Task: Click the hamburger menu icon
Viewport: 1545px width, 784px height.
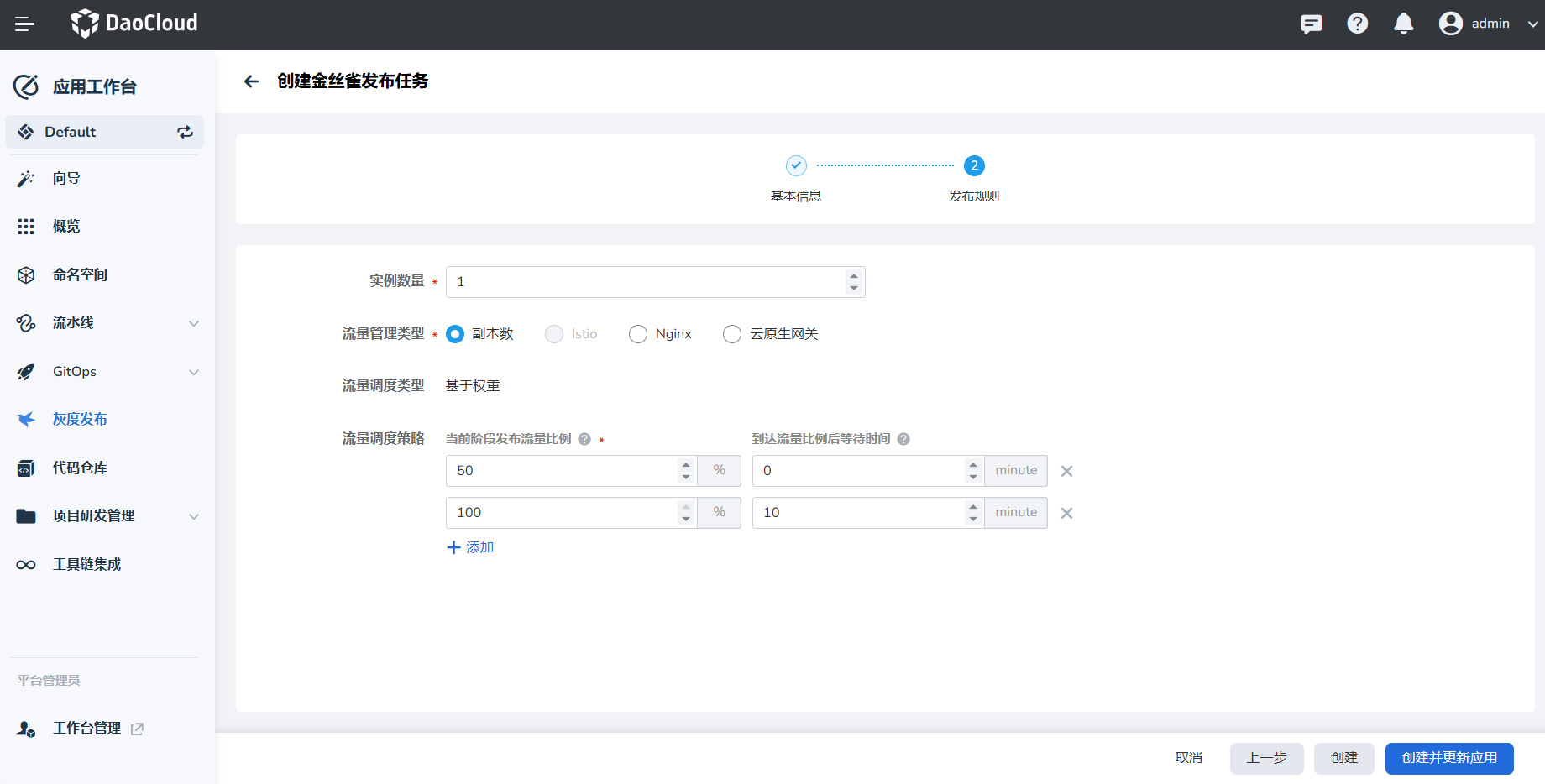Action: (x=24, y=24)
